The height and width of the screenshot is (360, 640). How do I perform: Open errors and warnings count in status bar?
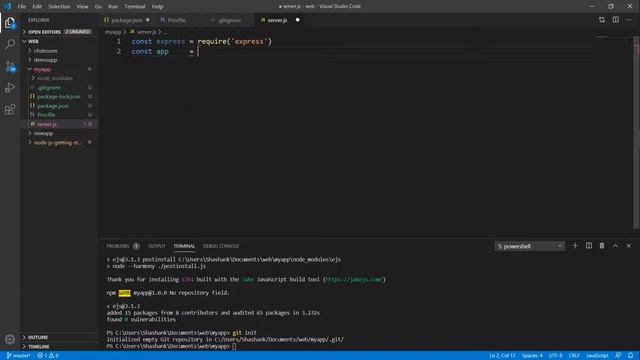[x=48, y=356]
